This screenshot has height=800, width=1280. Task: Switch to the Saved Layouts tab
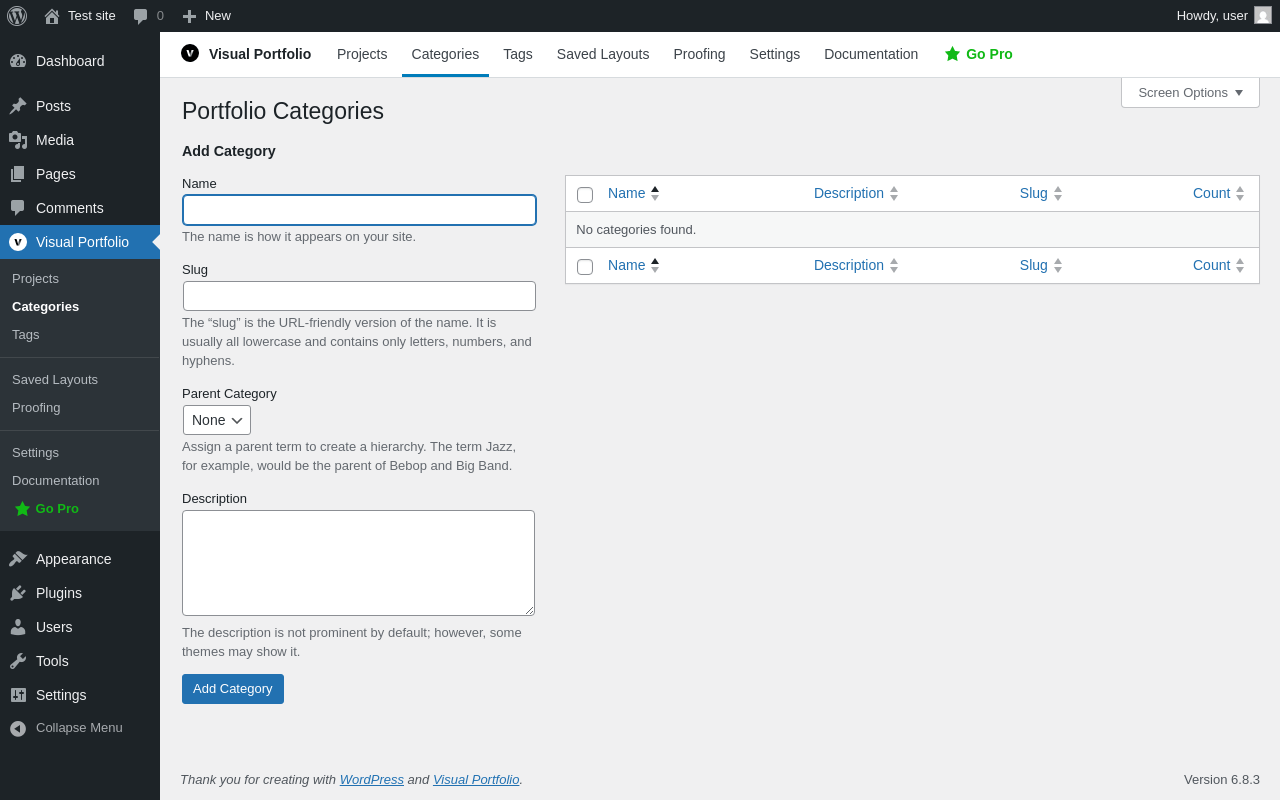click(x=603, y=54)
